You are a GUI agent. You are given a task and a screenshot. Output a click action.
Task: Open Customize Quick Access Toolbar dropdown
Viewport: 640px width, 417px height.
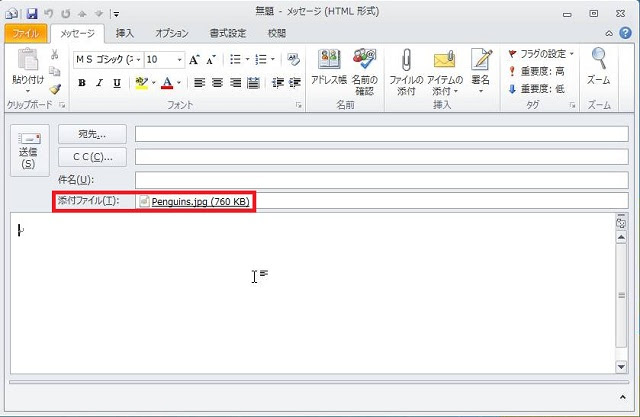(116, 14)
